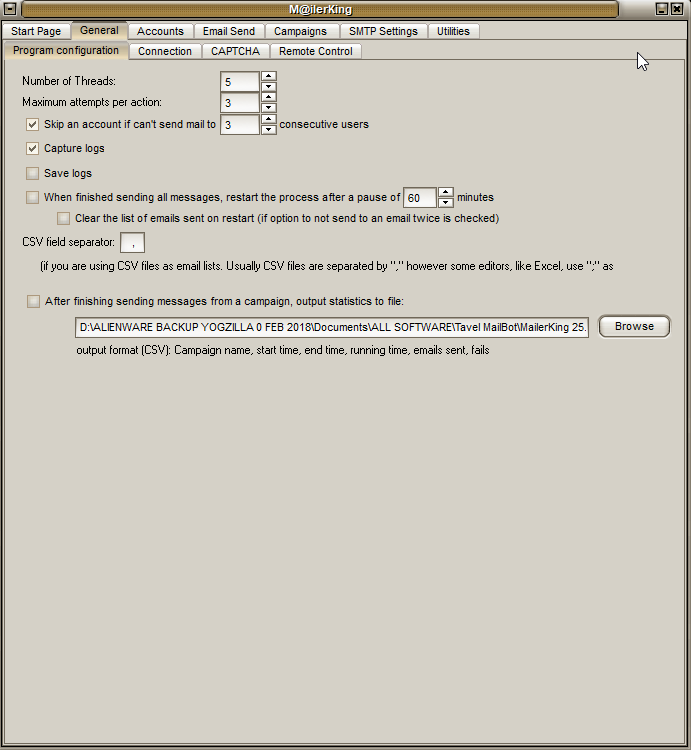Disable the Capture logs checkbox

click(33, 148)
